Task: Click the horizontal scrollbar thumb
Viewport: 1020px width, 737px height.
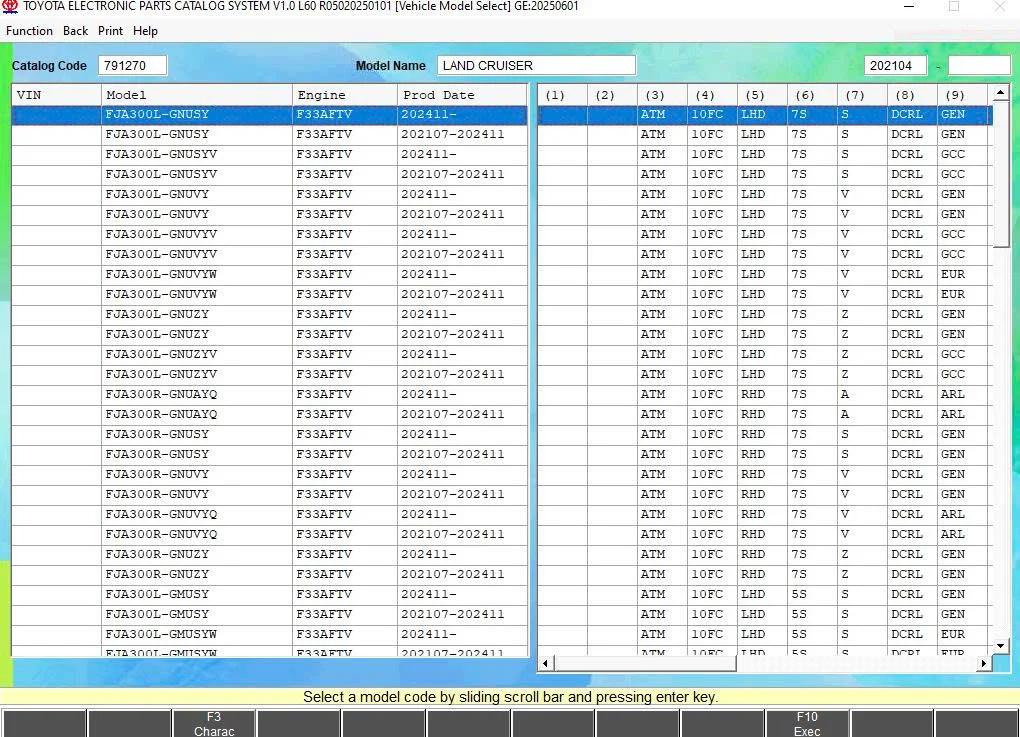Action: click(645, 663)
